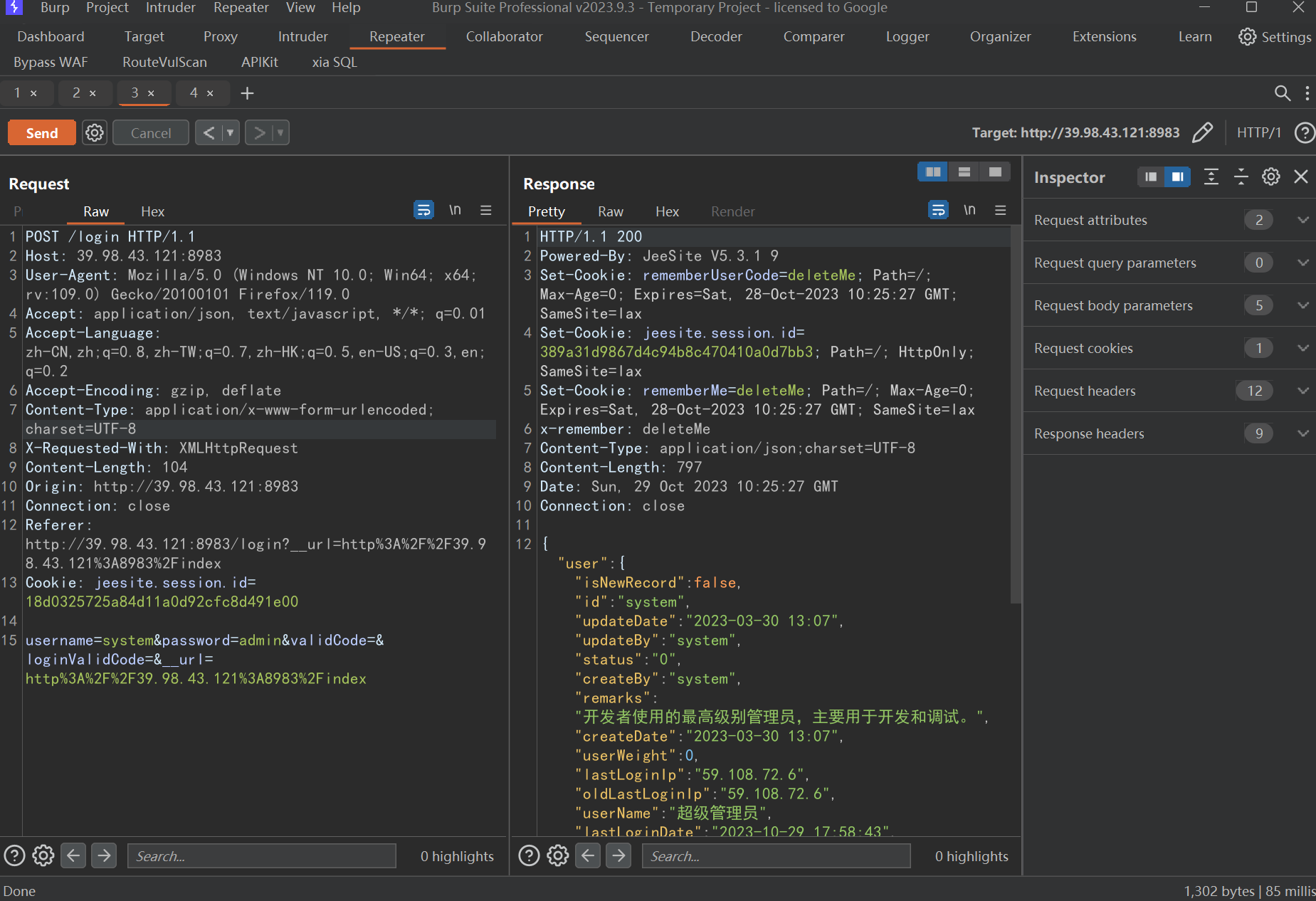Toggle non-printable characters in the Request editor
1316x901 pixels.
455,210
